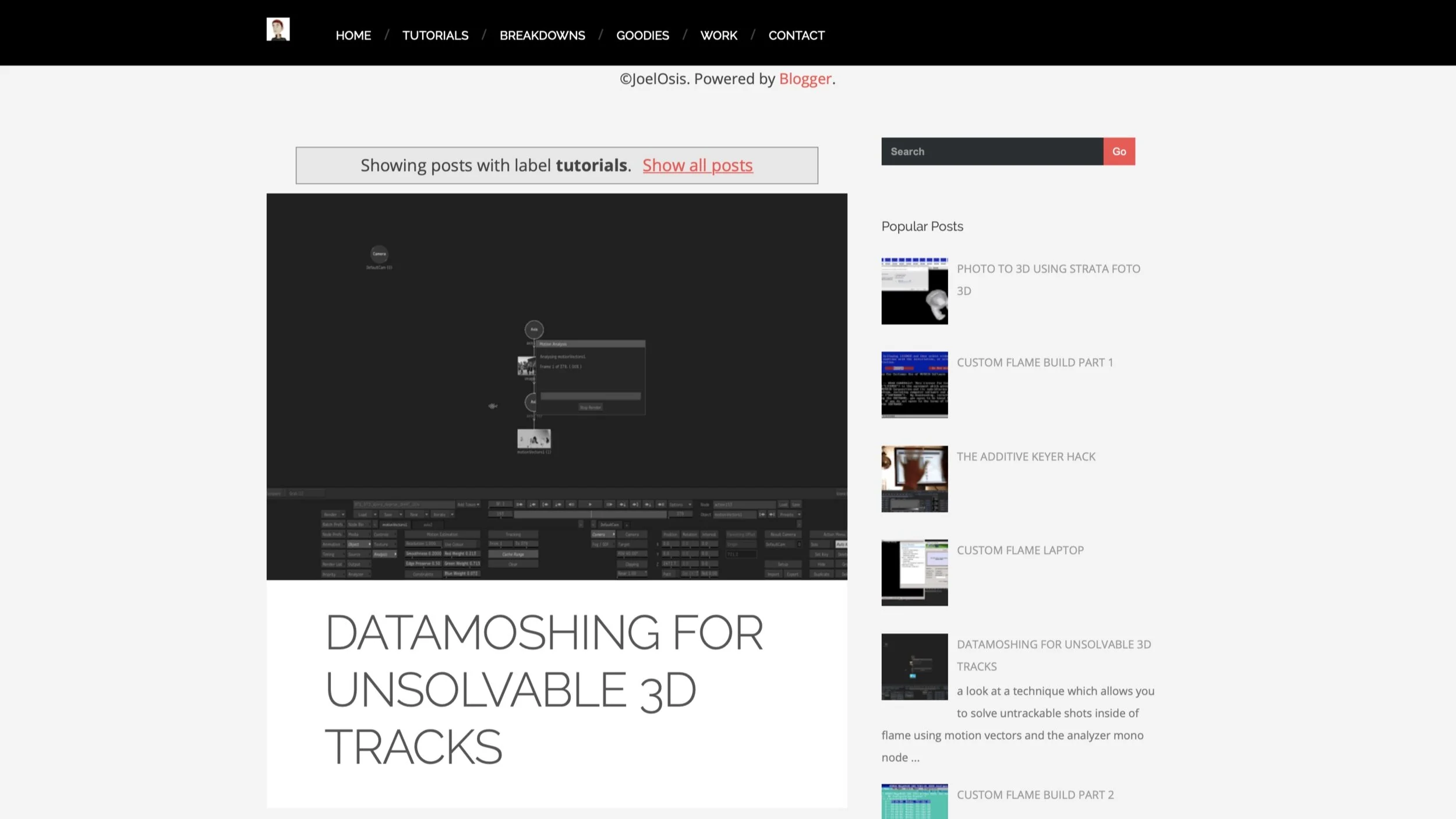Click the site avatar logo icon
The image size is (1456, 819).
278,29
